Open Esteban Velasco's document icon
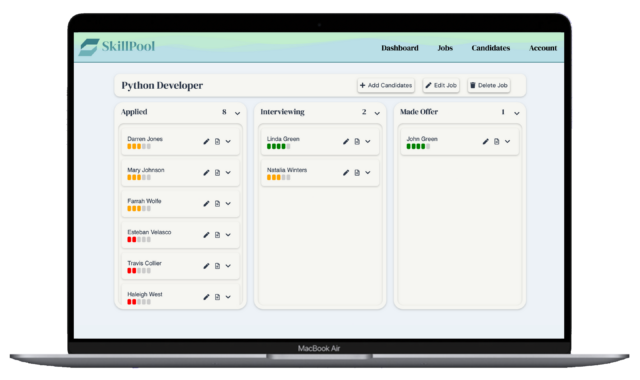This screenshot has width=640, height=380. (x=218, y=235)
